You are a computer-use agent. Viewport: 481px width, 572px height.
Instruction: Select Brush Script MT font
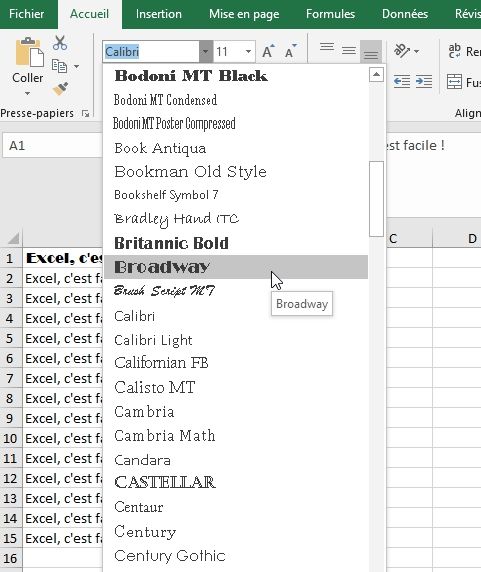point(236,291)
